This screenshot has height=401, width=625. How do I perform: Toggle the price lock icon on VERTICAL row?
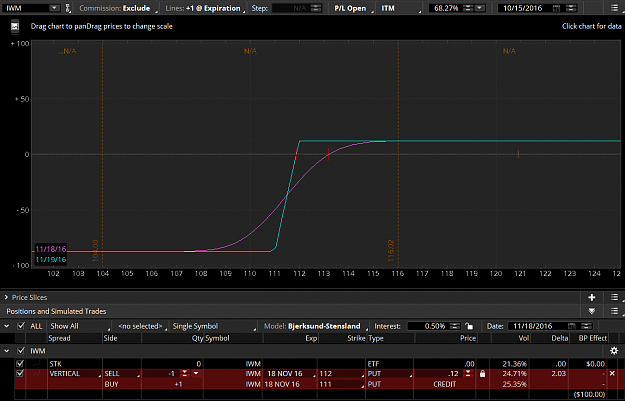(483, 373)
